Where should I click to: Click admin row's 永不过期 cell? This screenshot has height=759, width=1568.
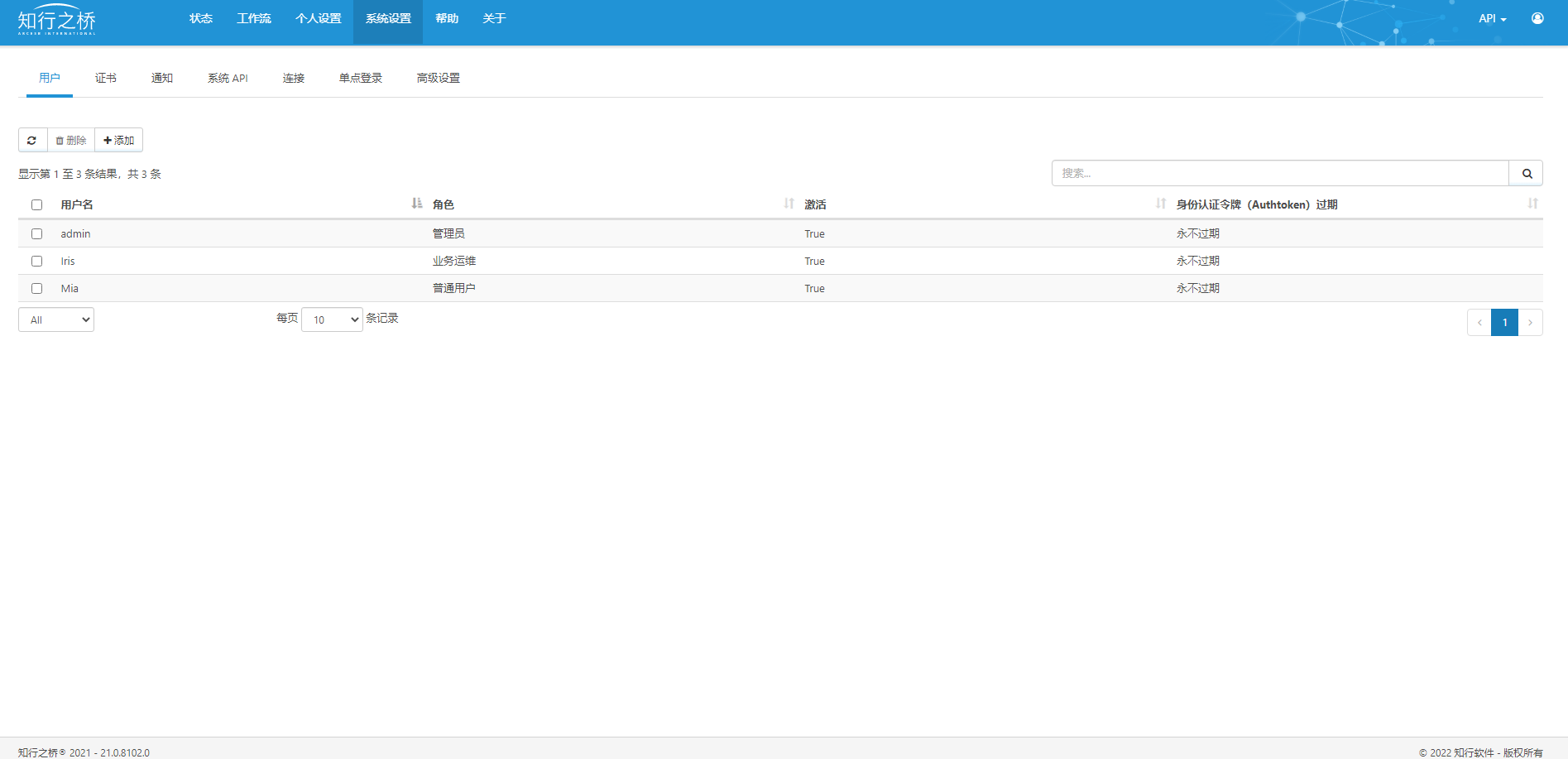click(x=1198, y=233)
